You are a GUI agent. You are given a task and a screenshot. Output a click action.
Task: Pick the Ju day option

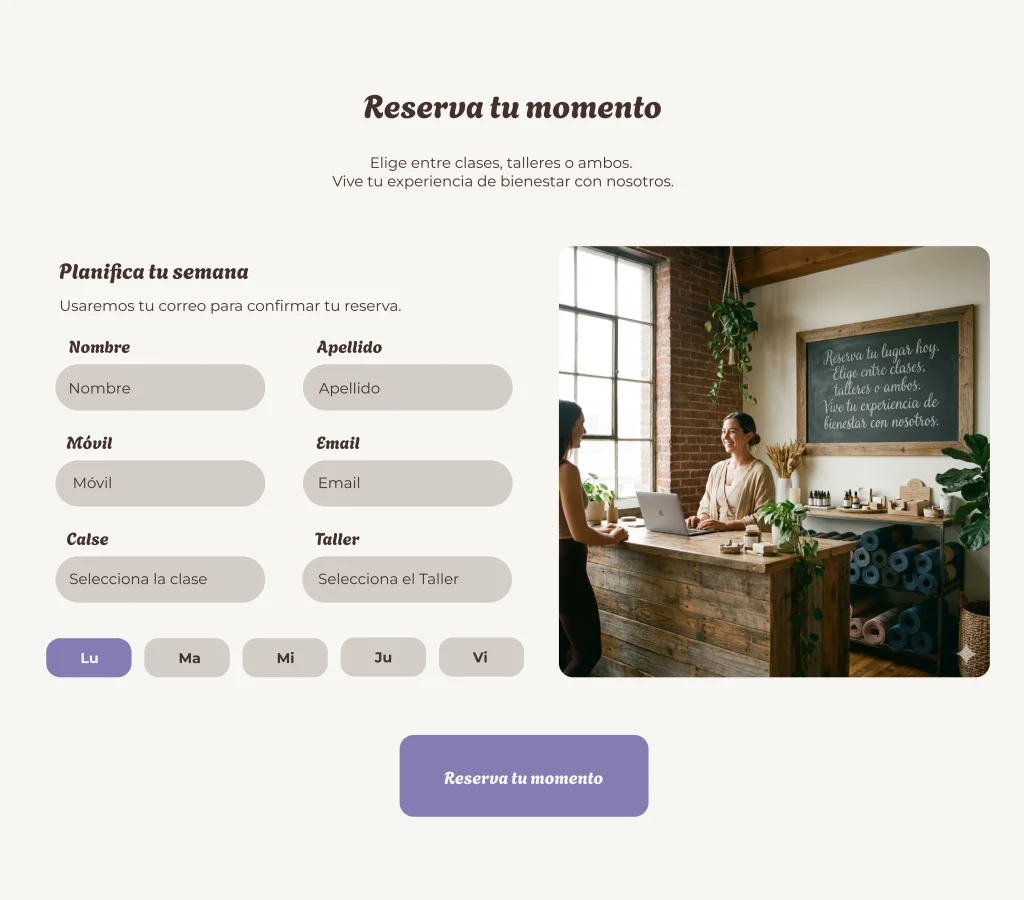(x=383, y=657)
